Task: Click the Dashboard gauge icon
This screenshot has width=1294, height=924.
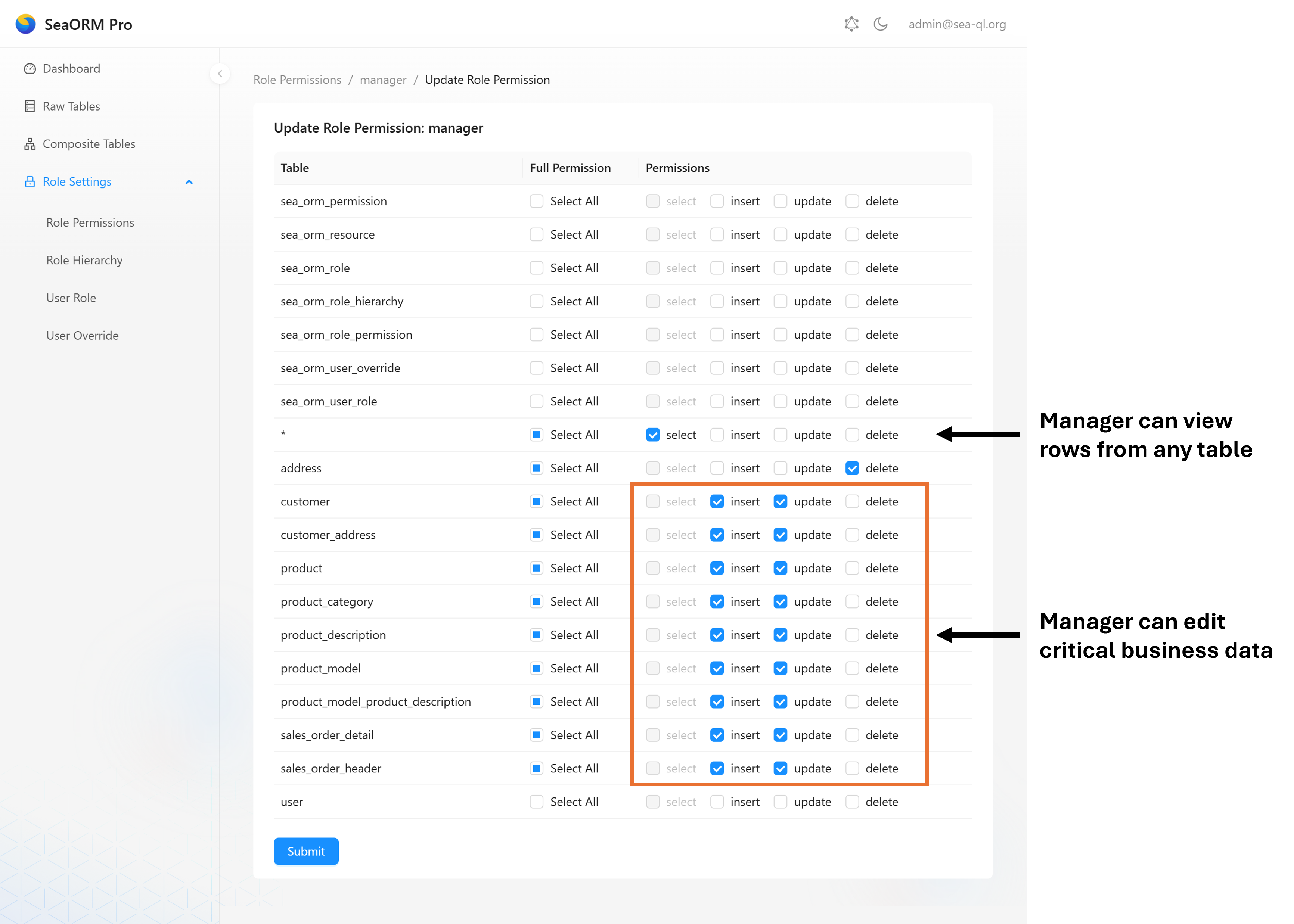Action: pyautogui.click(x=30, y=69)
